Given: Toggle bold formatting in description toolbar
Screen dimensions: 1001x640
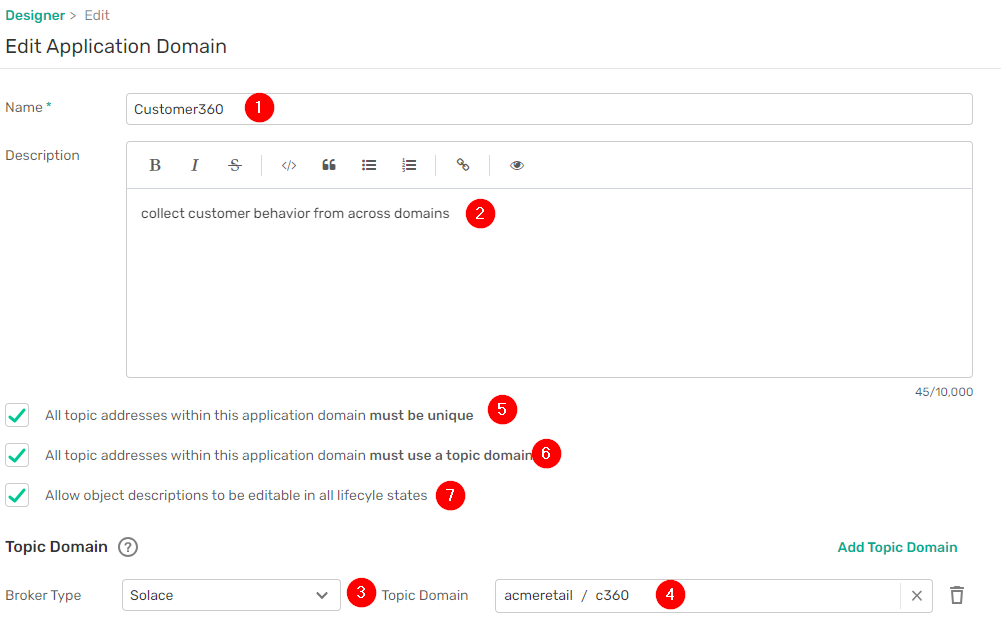Looking at the screenshot, I should click(155, 166).
